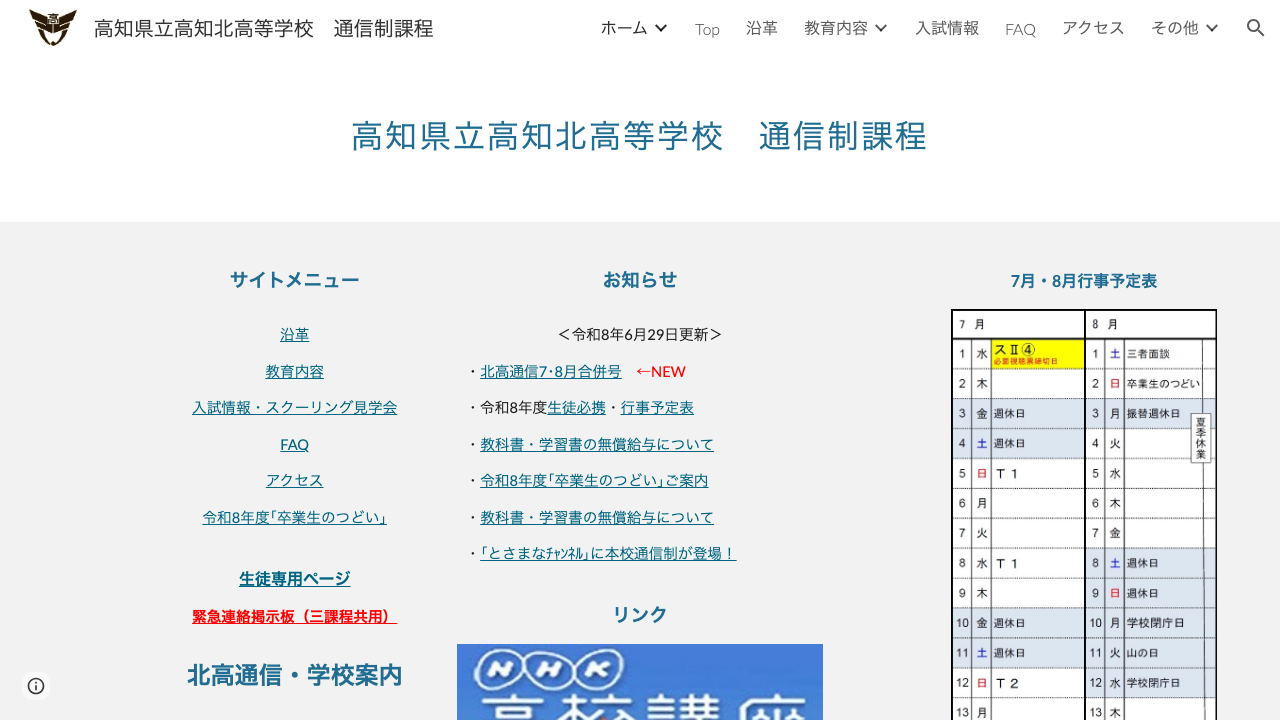
Task: Open アクセス link in the site menu list
Action: tap(295, 480)
